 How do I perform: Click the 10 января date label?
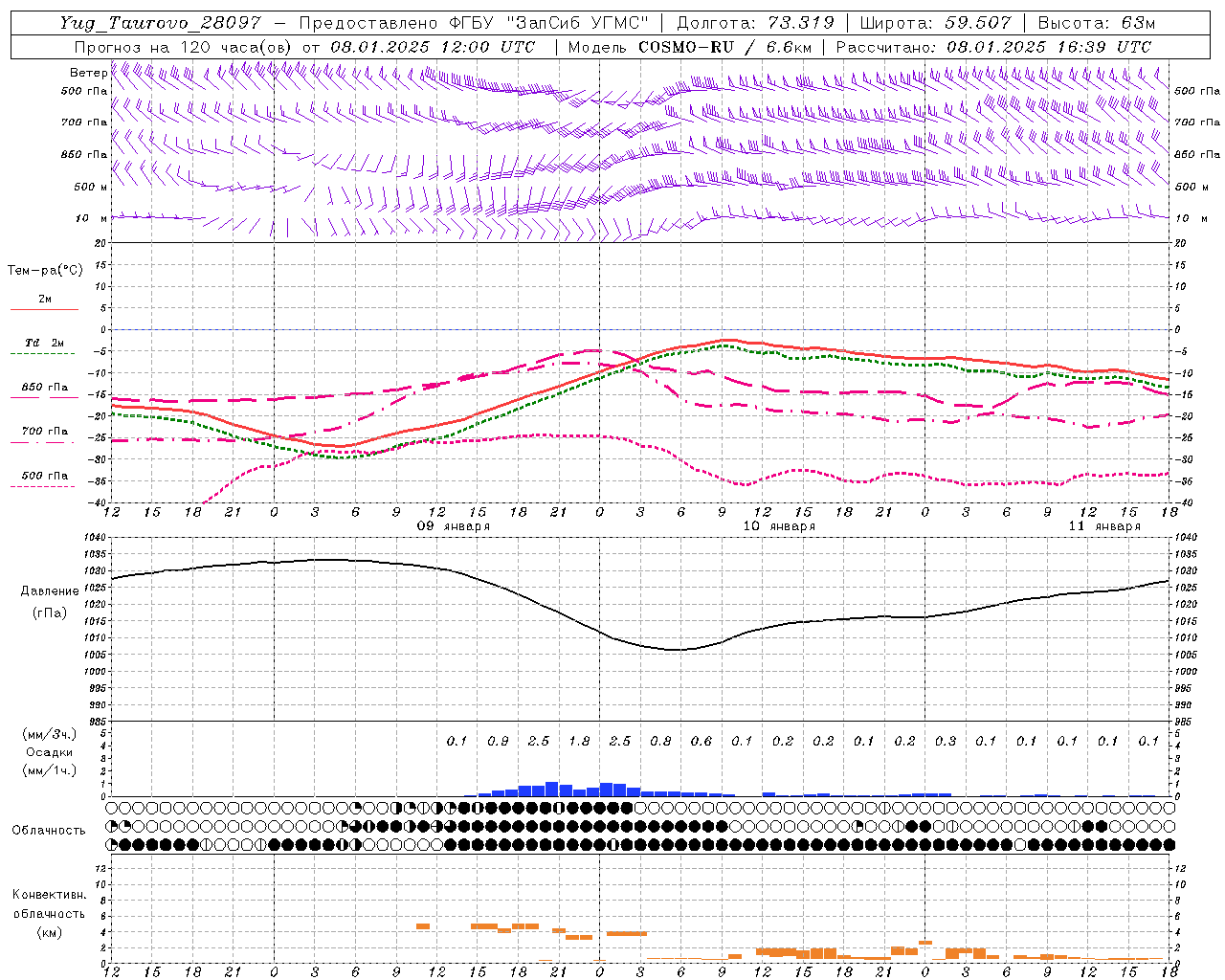[779, 526]
